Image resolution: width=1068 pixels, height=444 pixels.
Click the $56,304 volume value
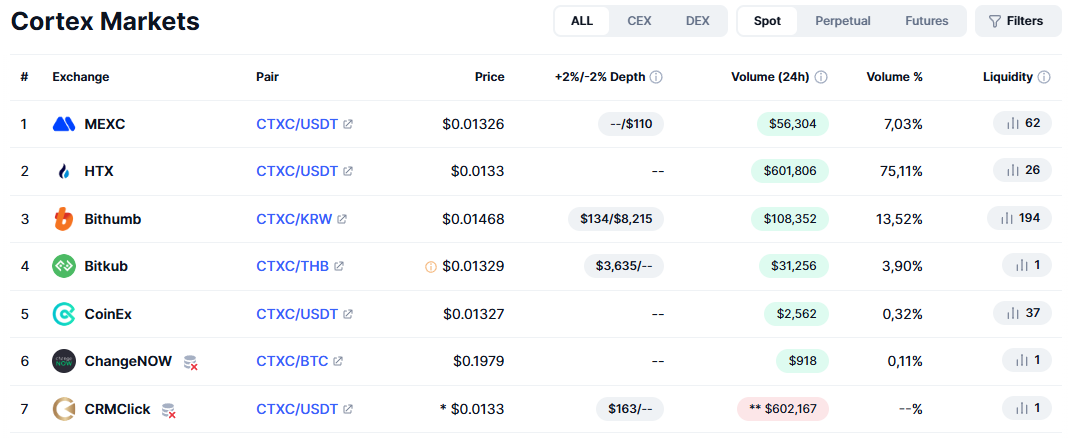pyautogui.click(x=793, y=124)
